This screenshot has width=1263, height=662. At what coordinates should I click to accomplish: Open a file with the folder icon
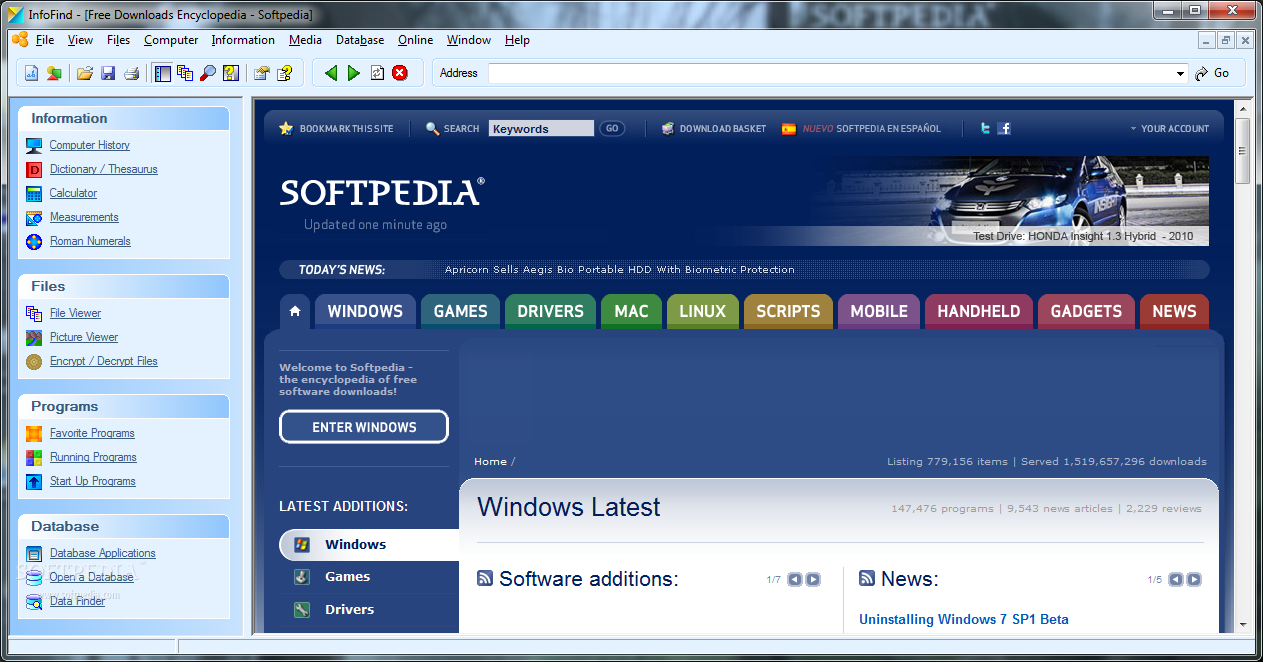click(x=85, y=73)
